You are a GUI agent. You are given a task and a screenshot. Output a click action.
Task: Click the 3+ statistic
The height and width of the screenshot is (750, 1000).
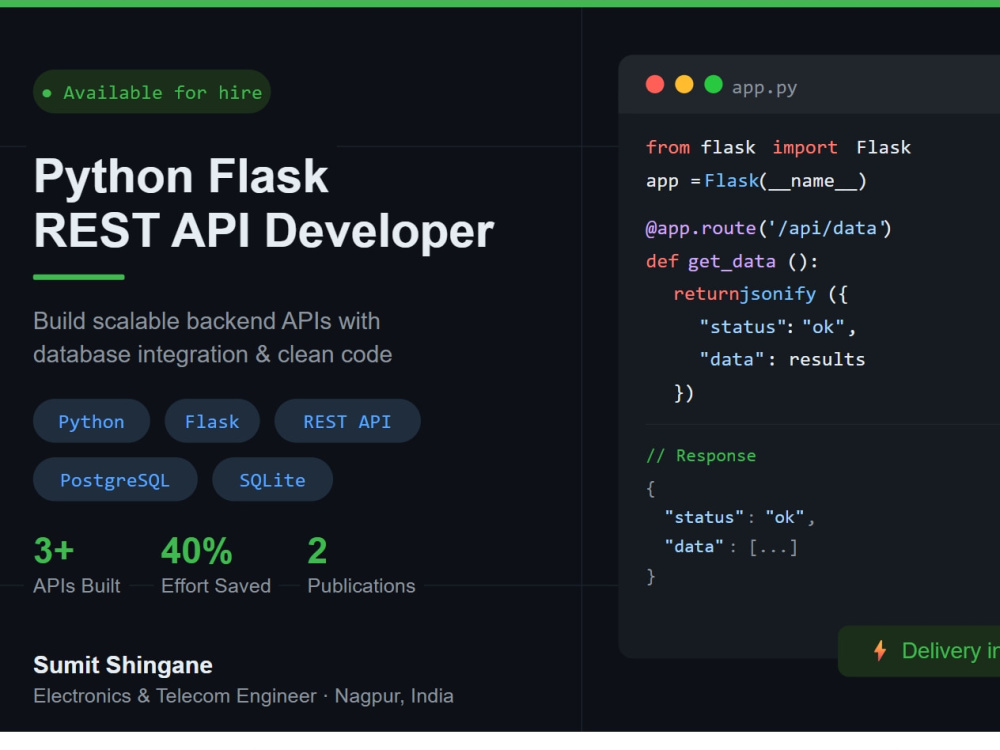[54, 550]
